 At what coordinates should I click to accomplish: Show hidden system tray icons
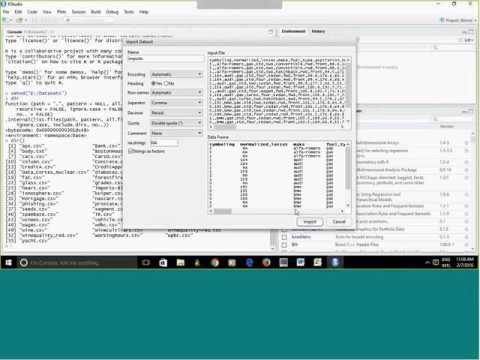click(427, 263)
